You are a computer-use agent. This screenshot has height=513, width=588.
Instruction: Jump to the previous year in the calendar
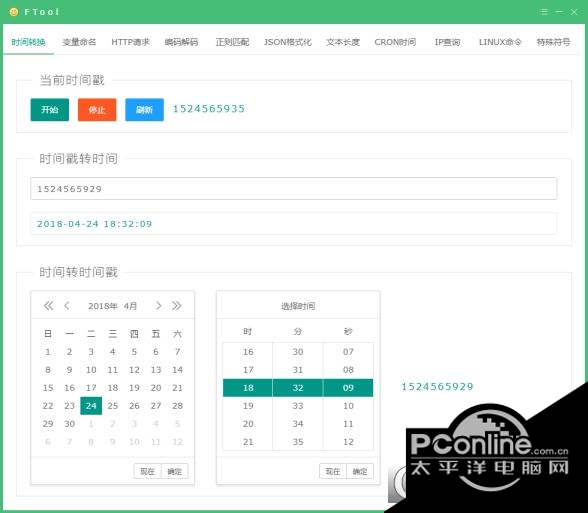[x=48, y=306]
